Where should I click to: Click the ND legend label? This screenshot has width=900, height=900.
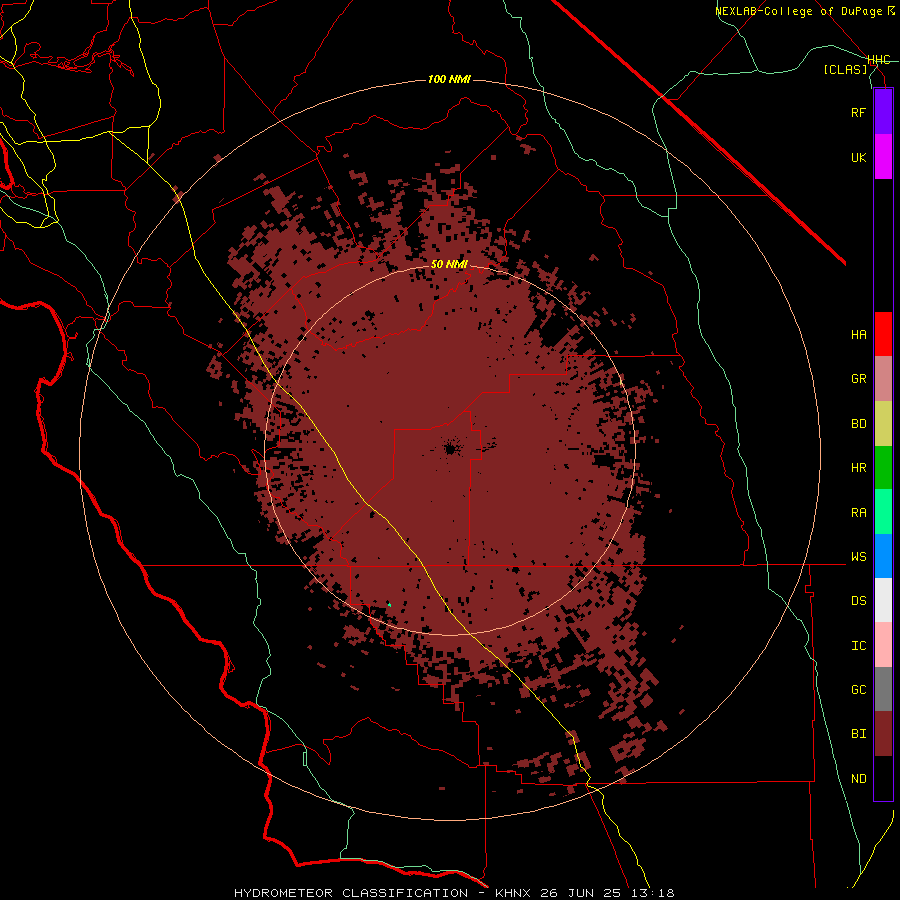tap(858, 779)
